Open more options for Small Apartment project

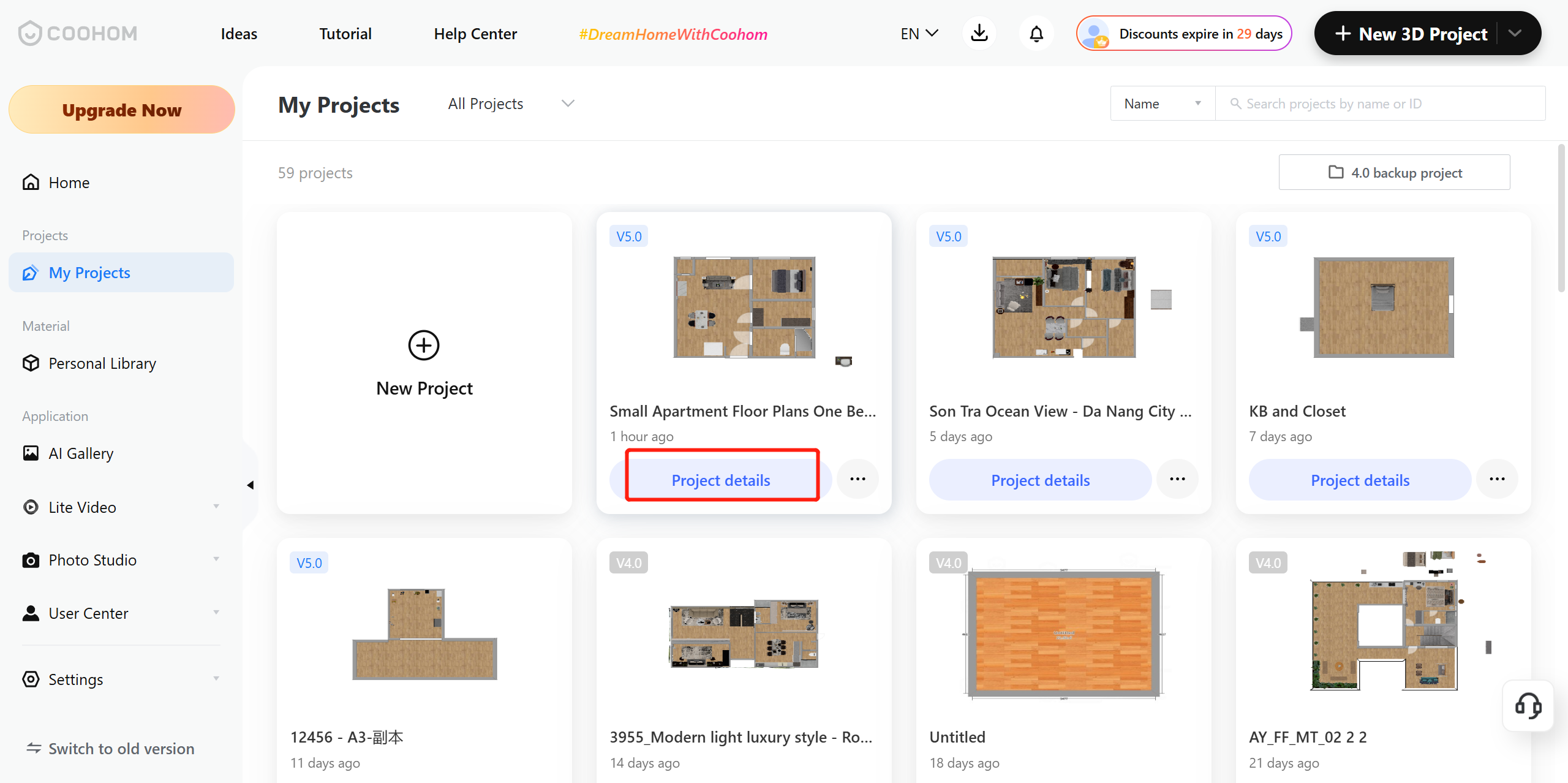point(858,479)
